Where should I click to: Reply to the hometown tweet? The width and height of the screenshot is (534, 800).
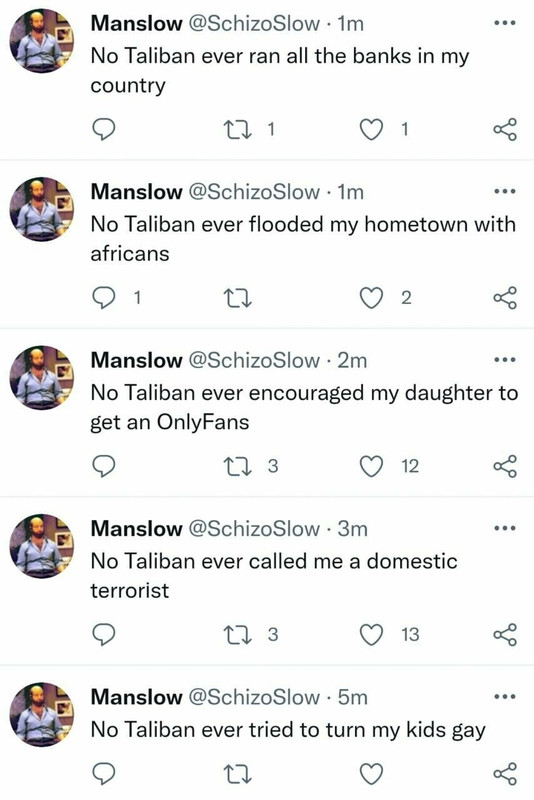104,298
